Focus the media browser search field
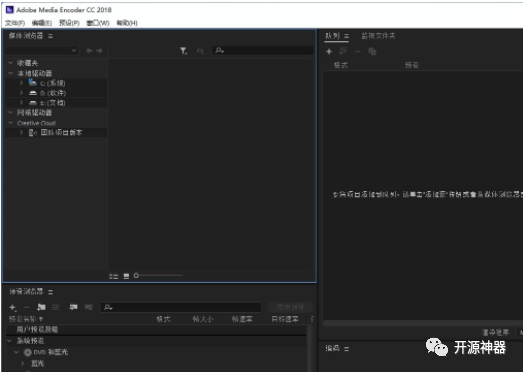Viewport: 523px width, 372px height. pyautogui.click(x=263, y=50)
